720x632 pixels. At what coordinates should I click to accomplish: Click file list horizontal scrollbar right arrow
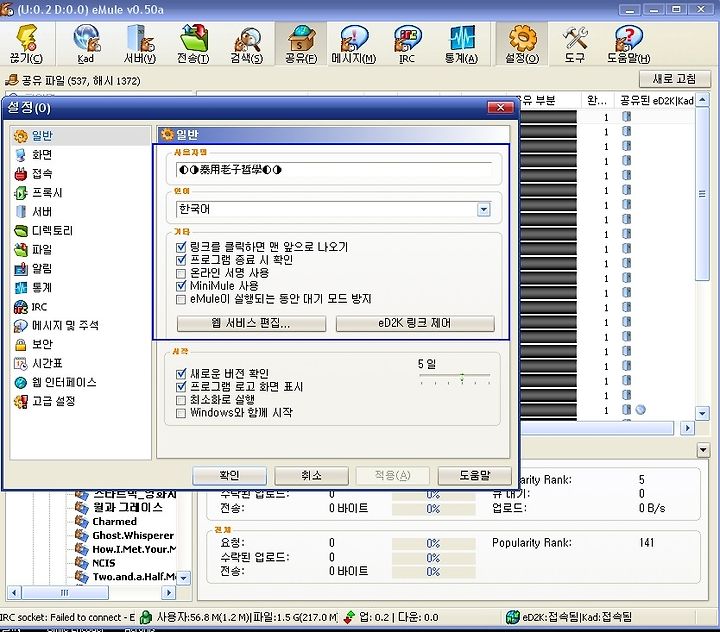(687, 428)
